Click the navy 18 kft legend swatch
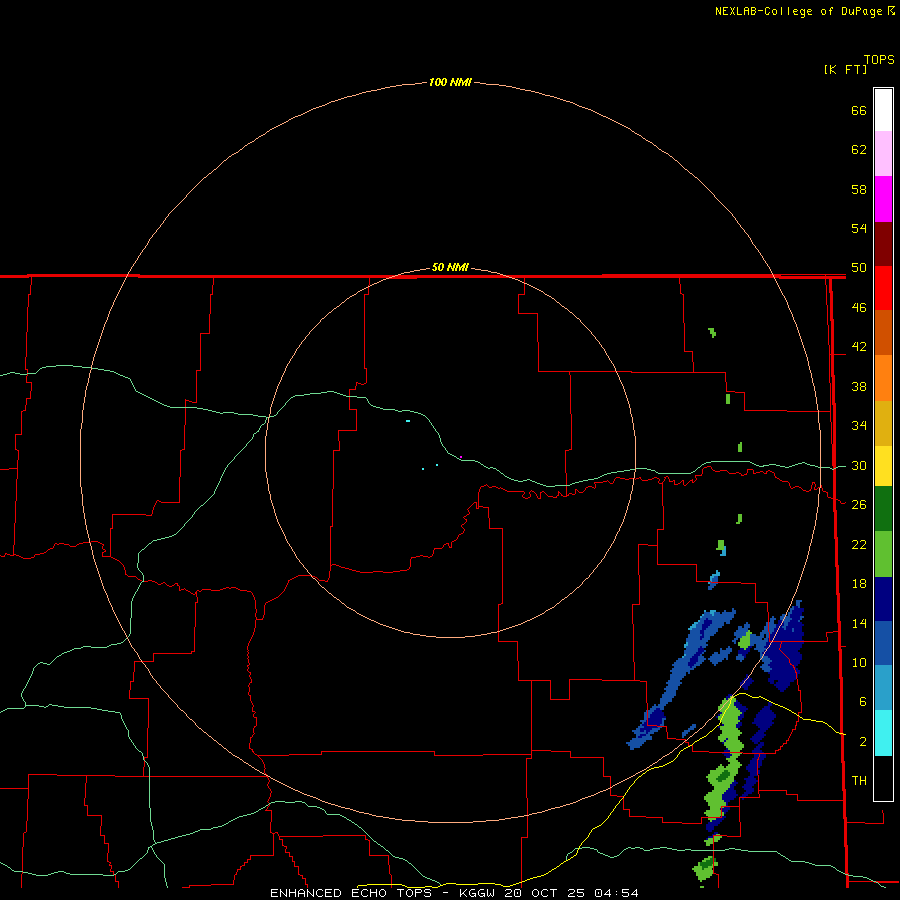The height and width of the screenshot is (900, 900). (x=883, y=599)
